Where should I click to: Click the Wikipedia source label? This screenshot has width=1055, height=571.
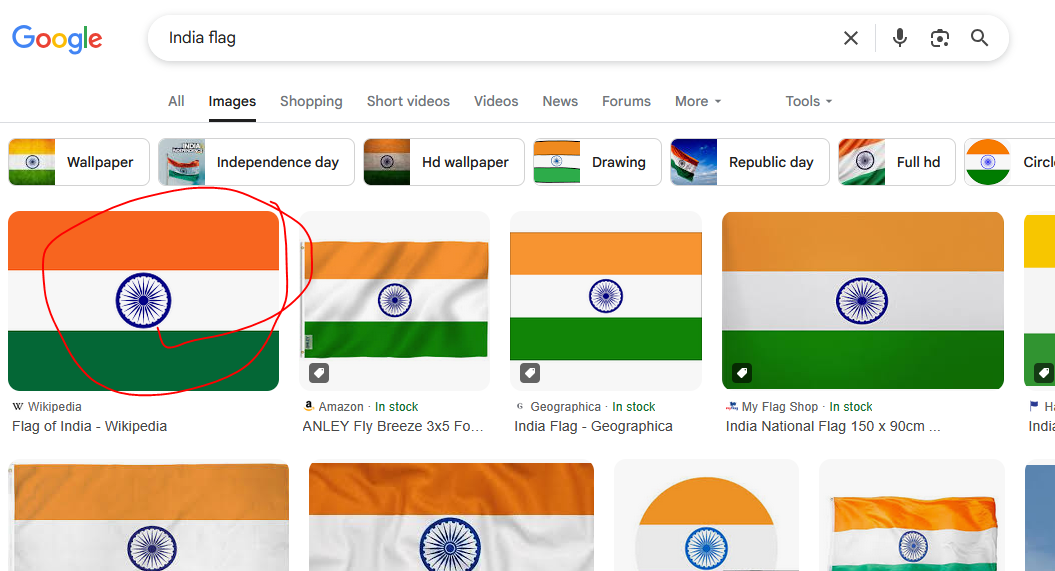[54, 406]
